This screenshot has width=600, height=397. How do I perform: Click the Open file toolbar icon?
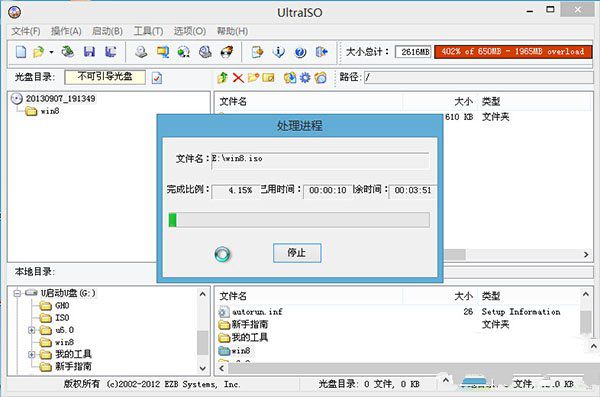(x=39, y=52)
